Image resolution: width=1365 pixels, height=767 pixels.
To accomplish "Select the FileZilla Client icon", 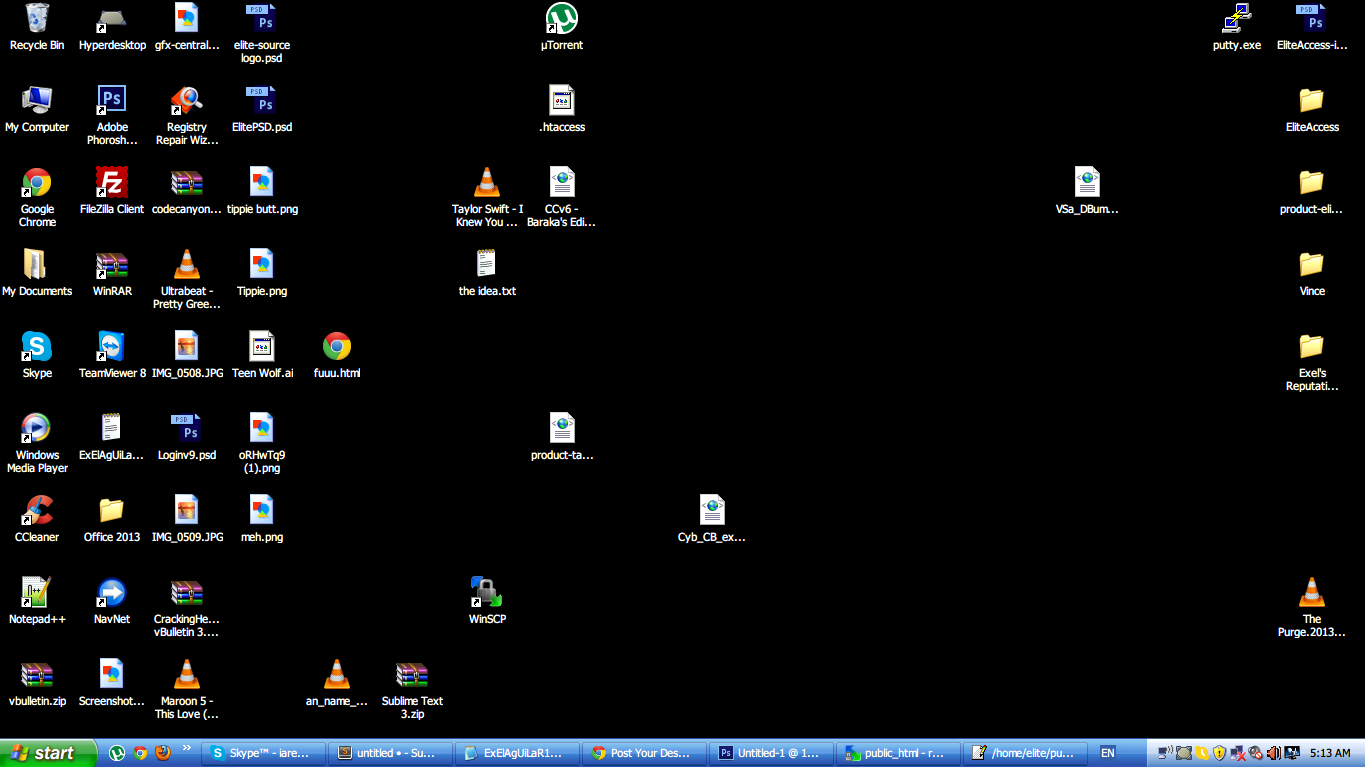I will tap(112, 183).
